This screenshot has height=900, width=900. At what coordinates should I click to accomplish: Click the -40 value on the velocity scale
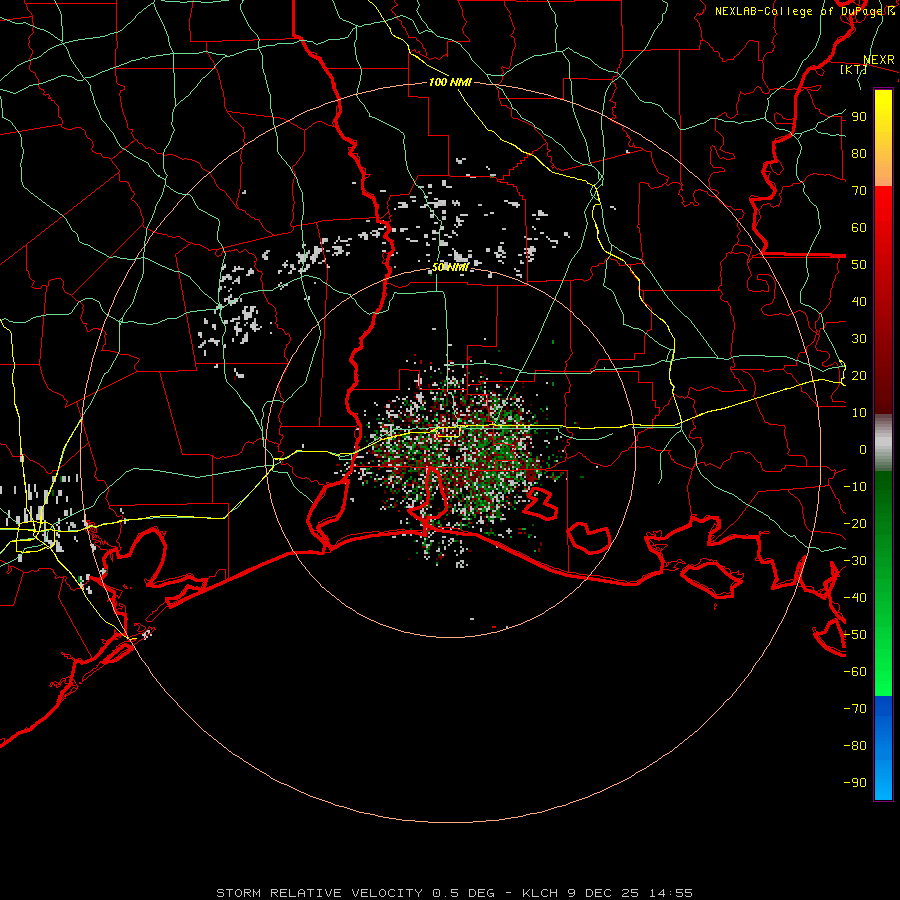coord(855,598)
